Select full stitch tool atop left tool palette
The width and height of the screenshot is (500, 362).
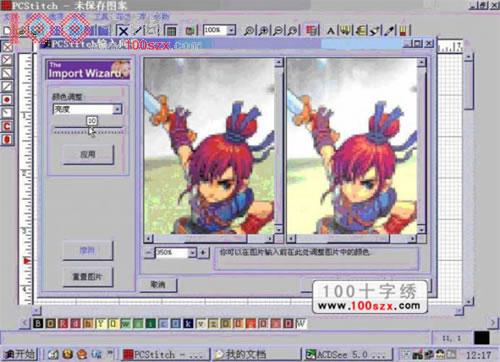pyautogui.click(x=7, y=47)
